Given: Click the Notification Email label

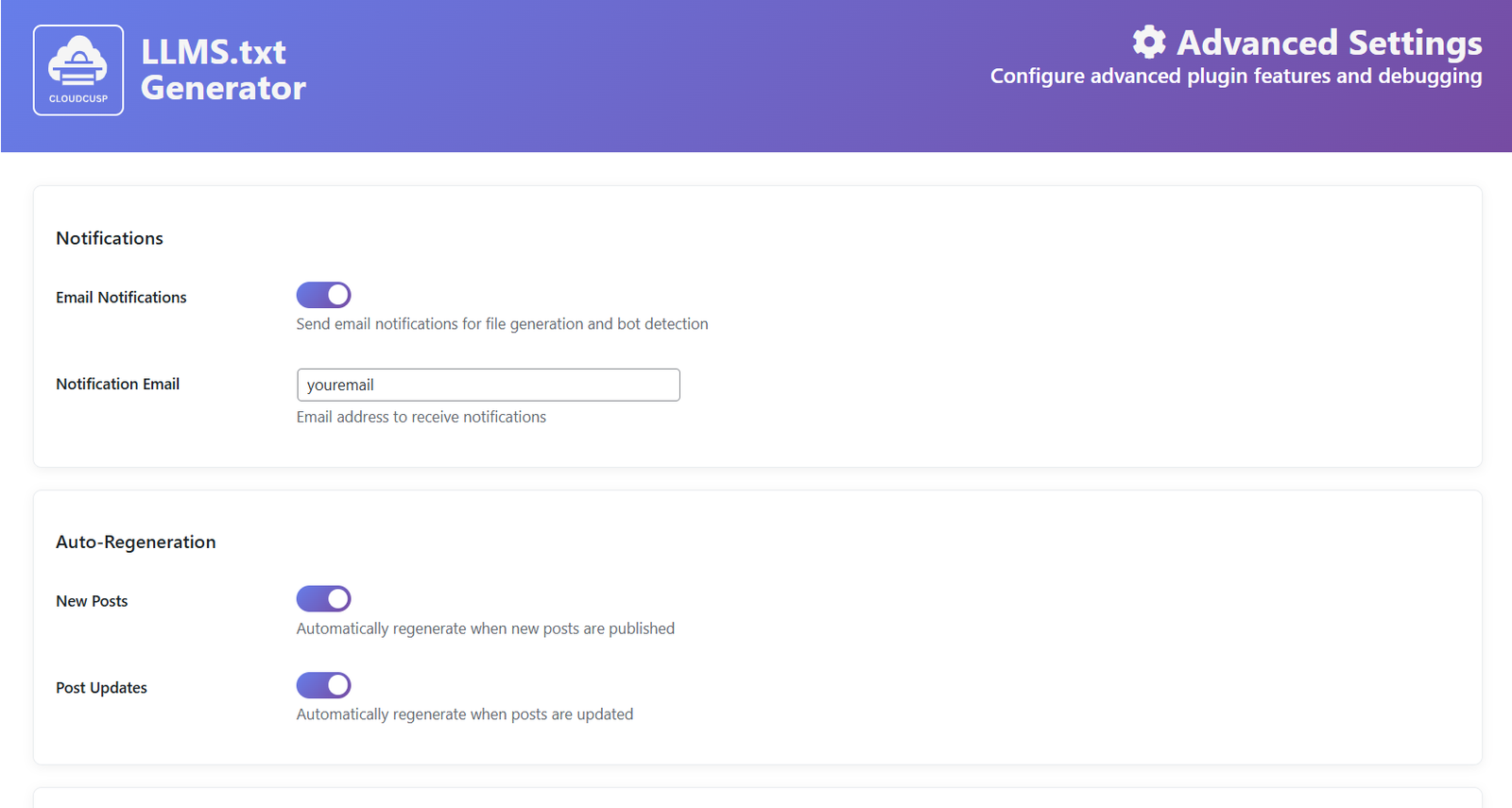Looking at the screenshot, I should pyautogui.click(x=117, y=385).
